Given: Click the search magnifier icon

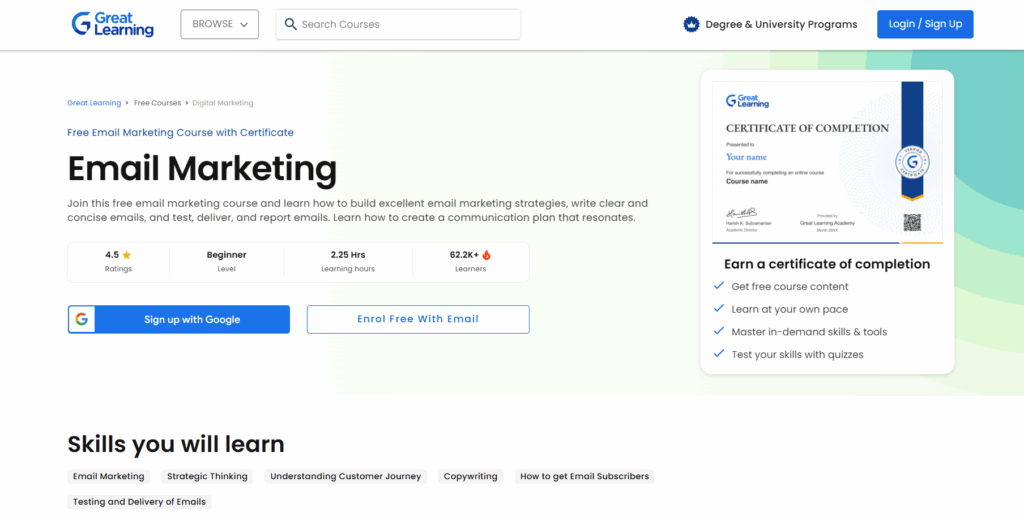Looking at the screenshot, I should (x=291, y=24).
